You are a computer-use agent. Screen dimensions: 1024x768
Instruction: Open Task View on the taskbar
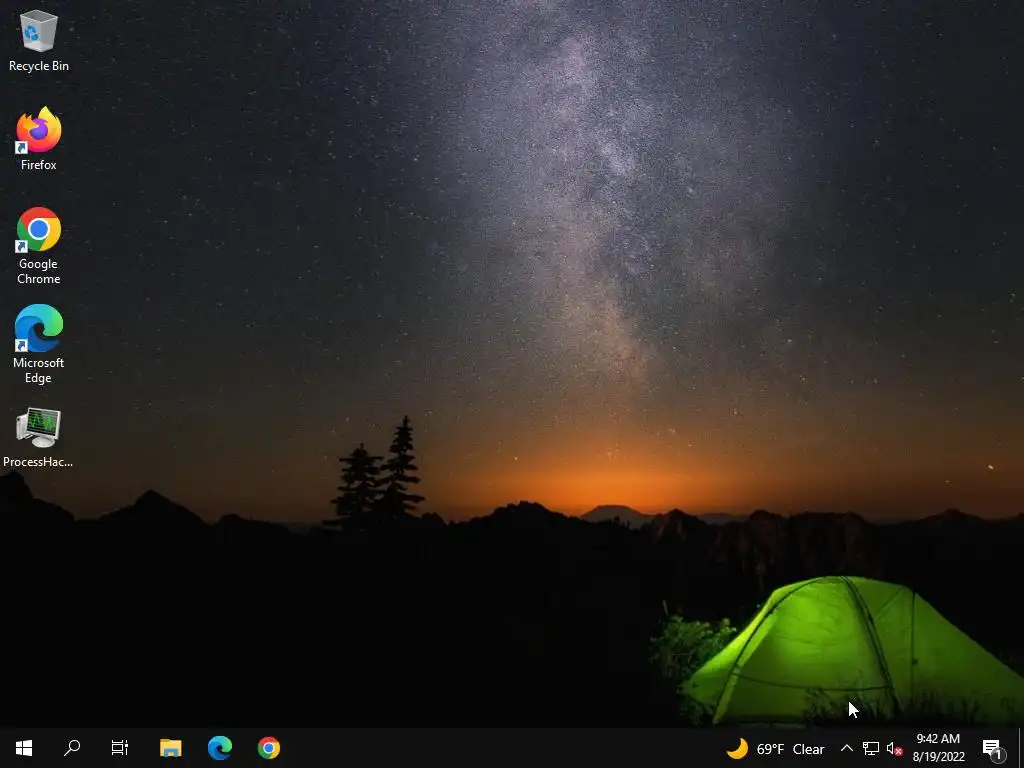[x=120, y=748]
